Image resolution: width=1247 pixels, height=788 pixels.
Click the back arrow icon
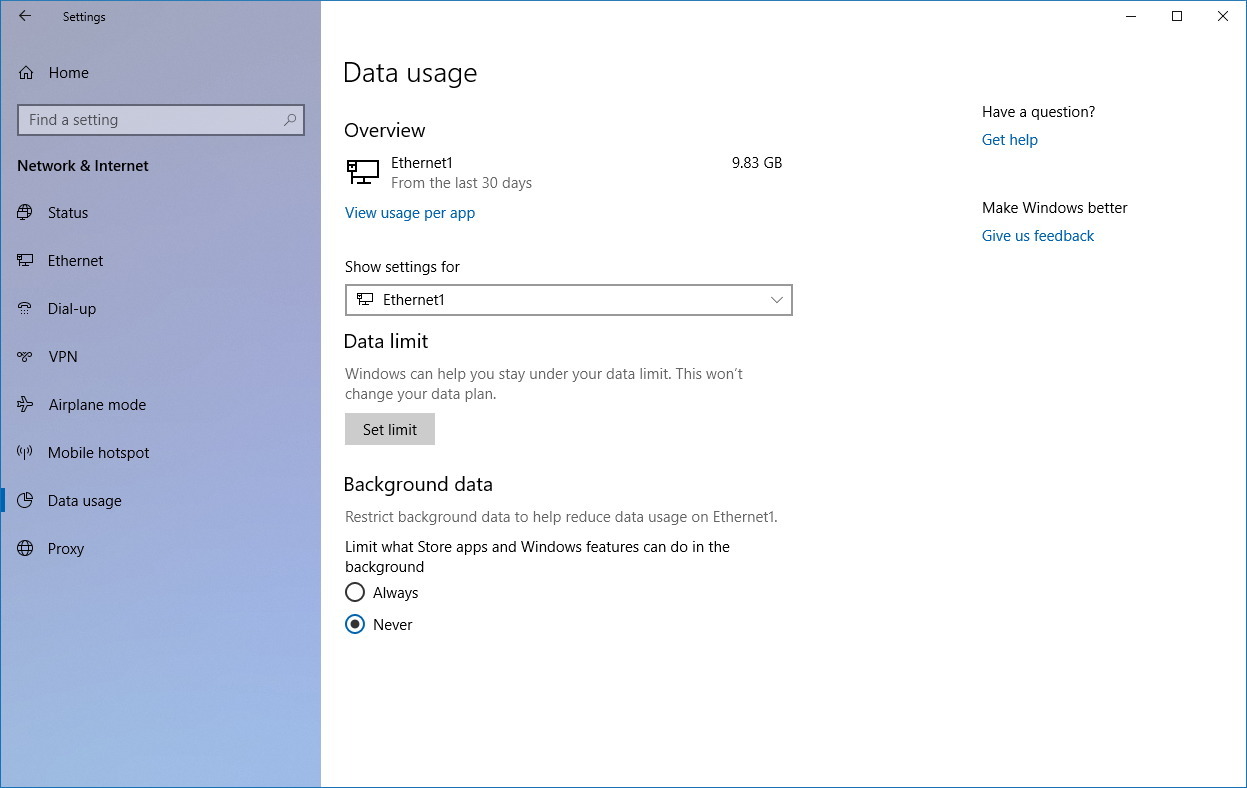25,16
